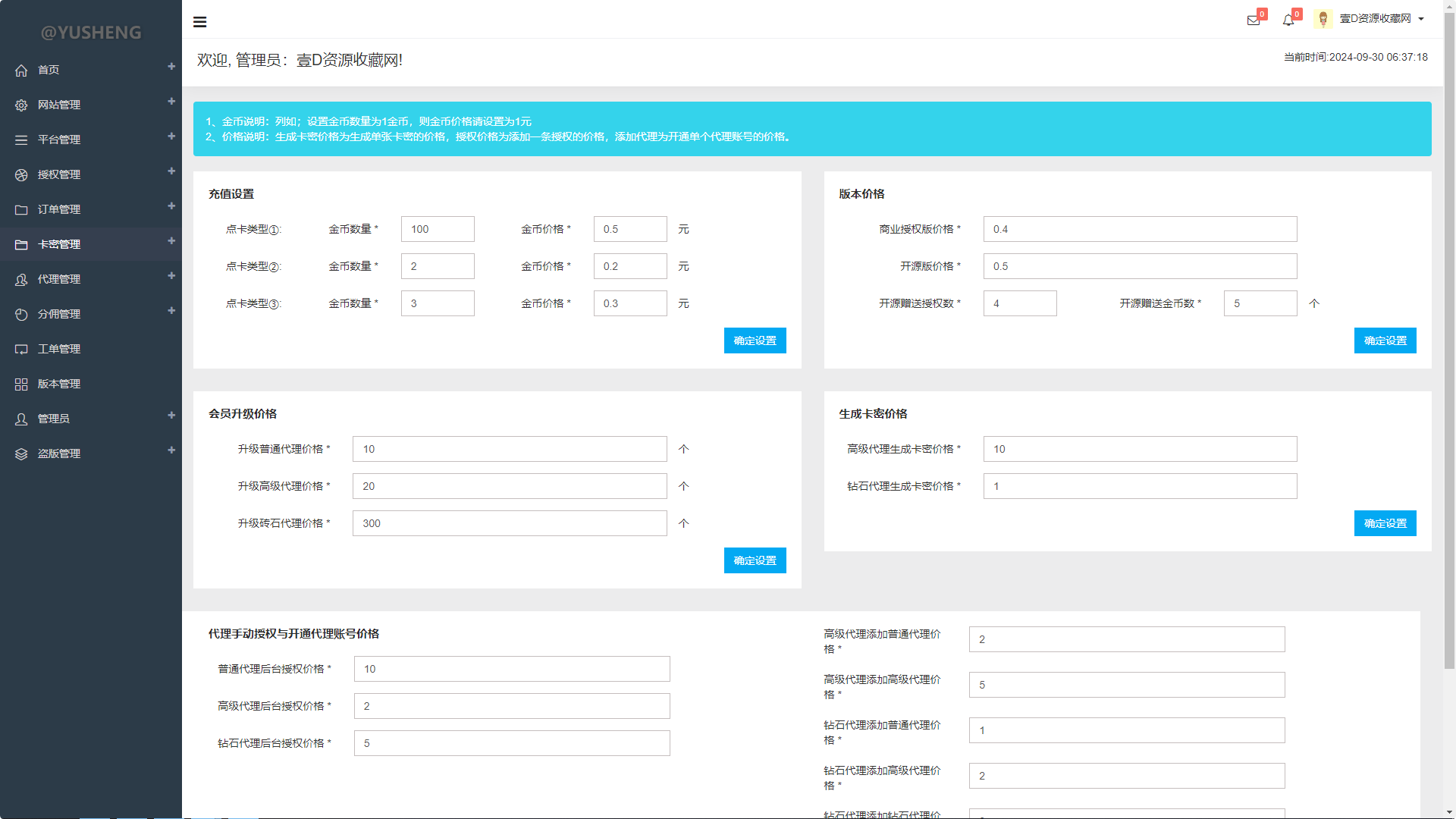
Task: Click the 授权管理 sidebar icon
Action: tap(21, 175)
